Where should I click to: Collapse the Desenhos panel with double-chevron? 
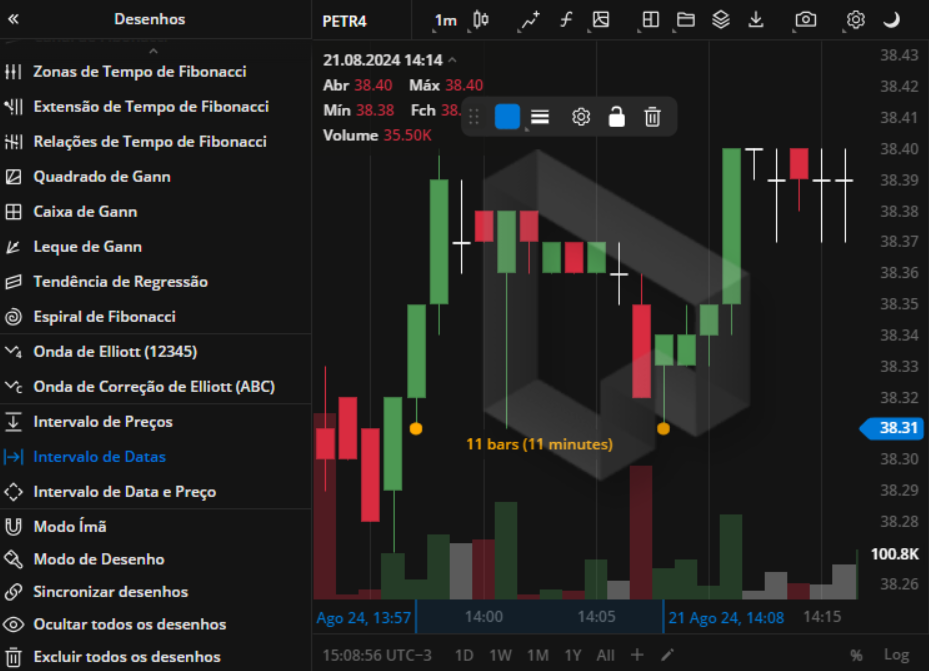[14, 19]
